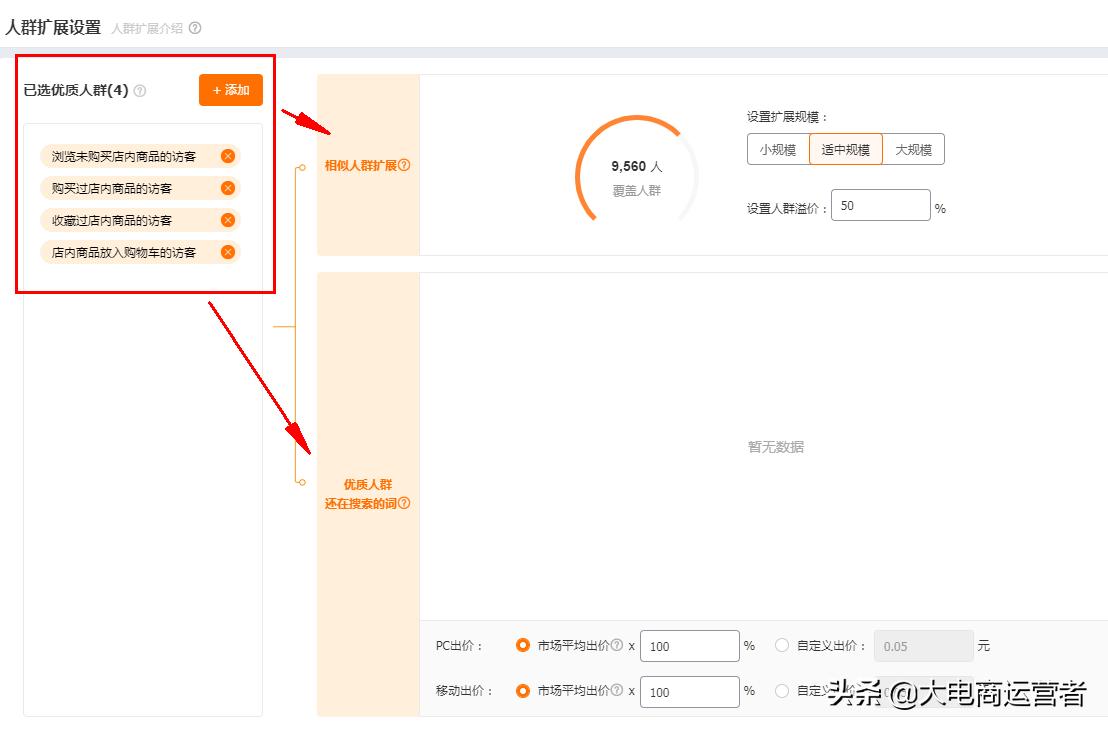Click the 店内商品放入购物车的访客 tag text
Image resolution: width=1108 pixels, height=729 pixels.
[124, 252]
